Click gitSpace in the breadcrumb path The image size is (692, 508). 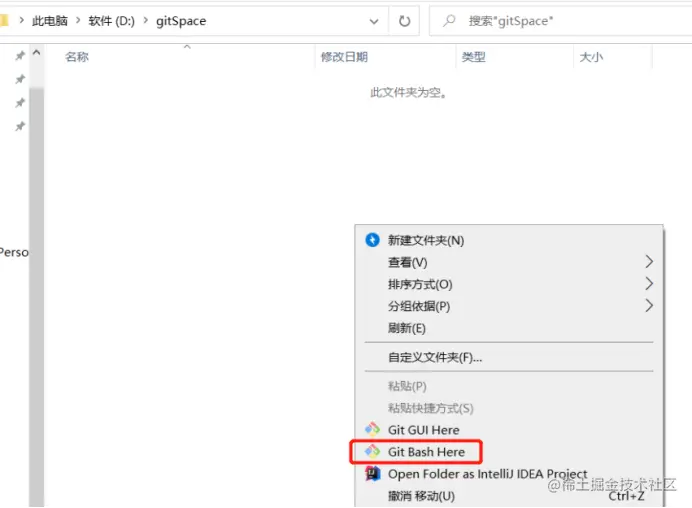(181, 21)
